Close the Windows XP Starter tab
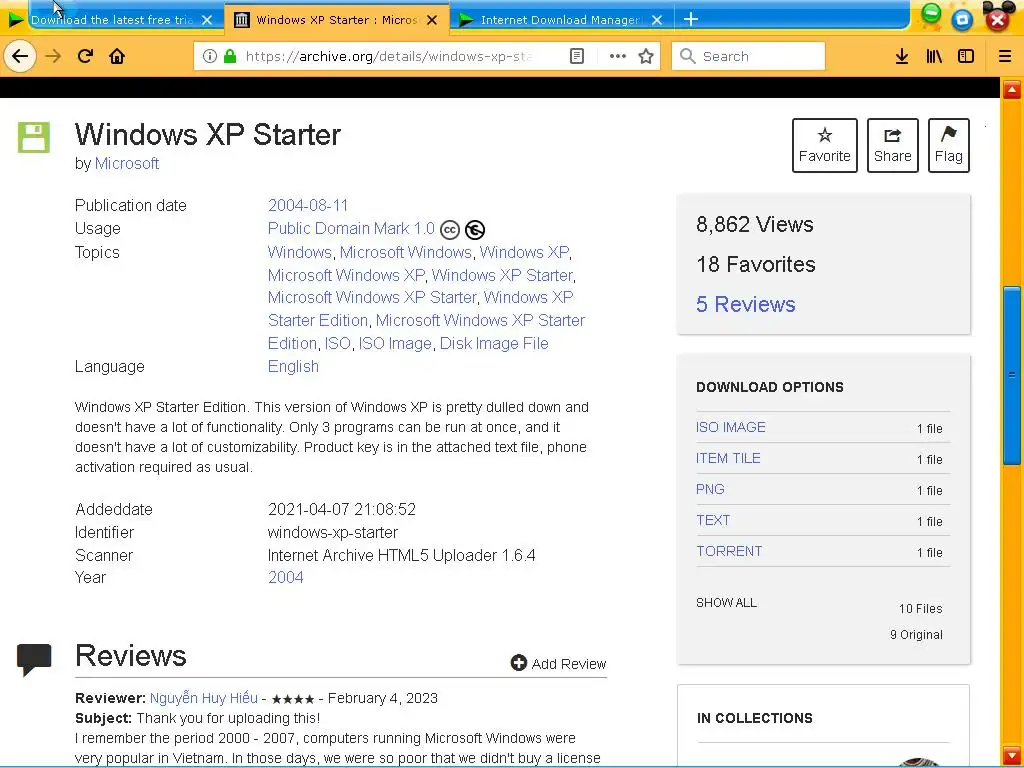 coord(432,20)
